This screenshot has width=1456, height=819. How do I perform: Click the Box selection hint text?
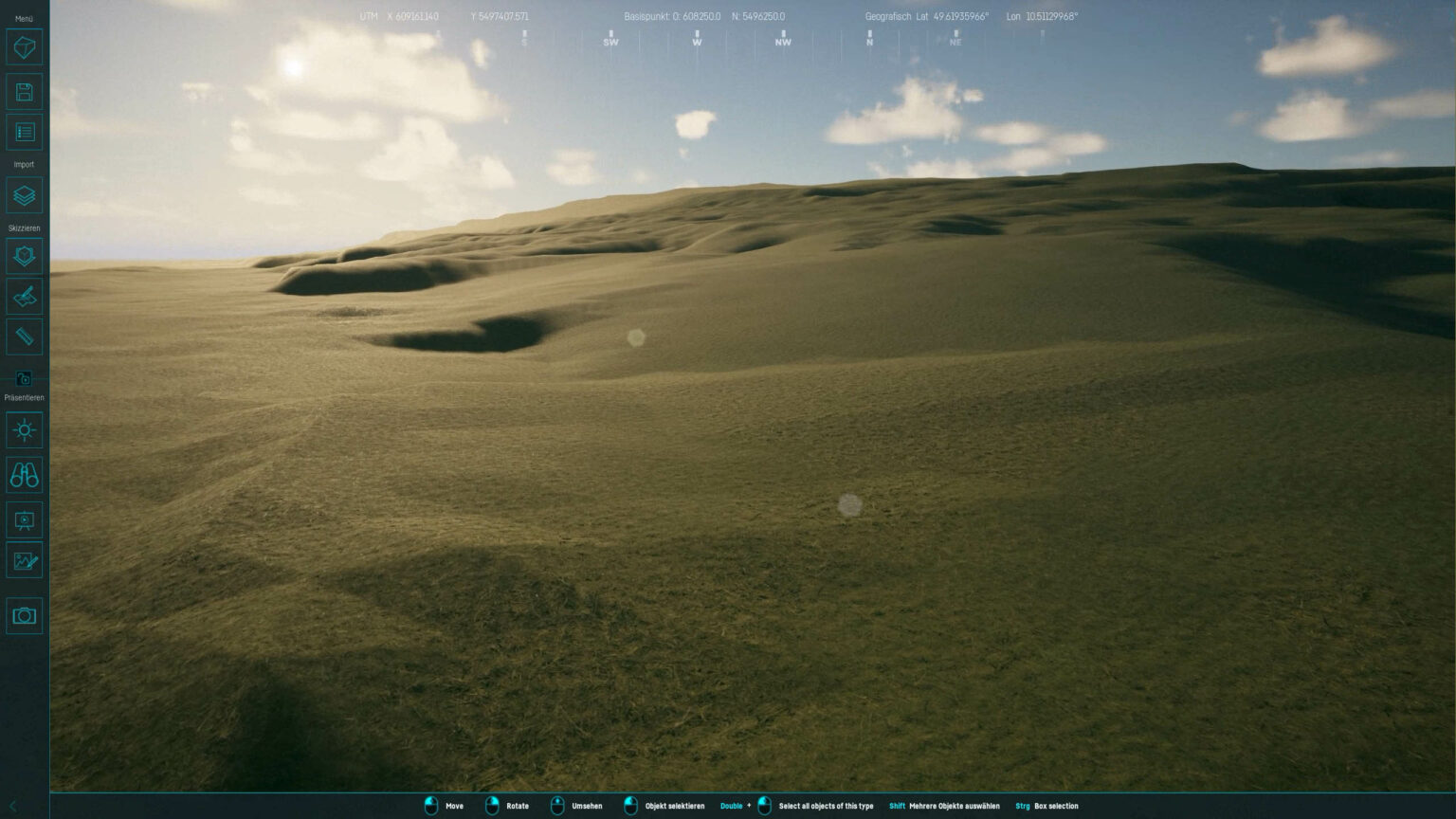click(1056, 807)
